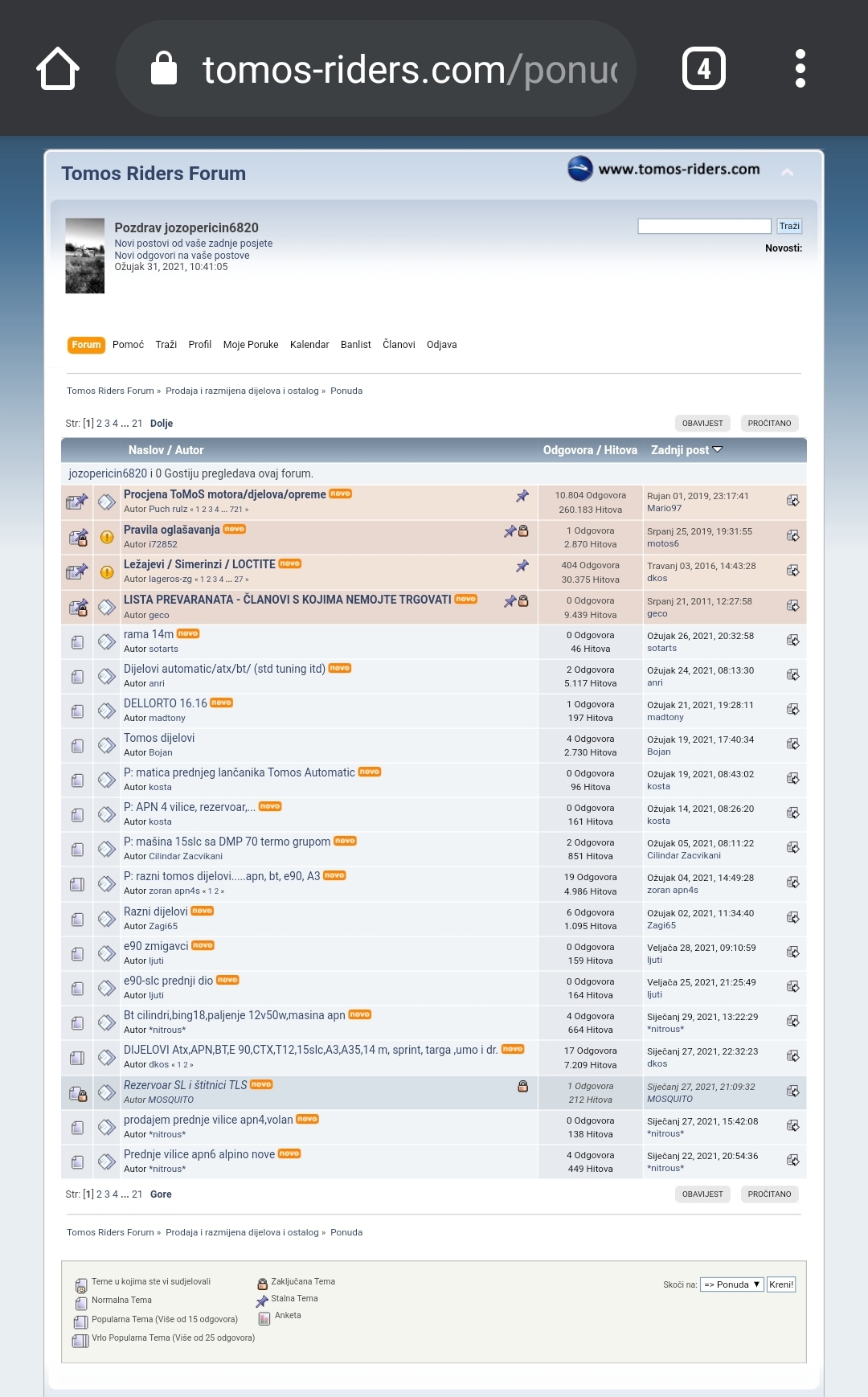This screenshot has height=1397, width=868.
Task: Open the Kalendar menu item
Action: [x=309, y=345]
